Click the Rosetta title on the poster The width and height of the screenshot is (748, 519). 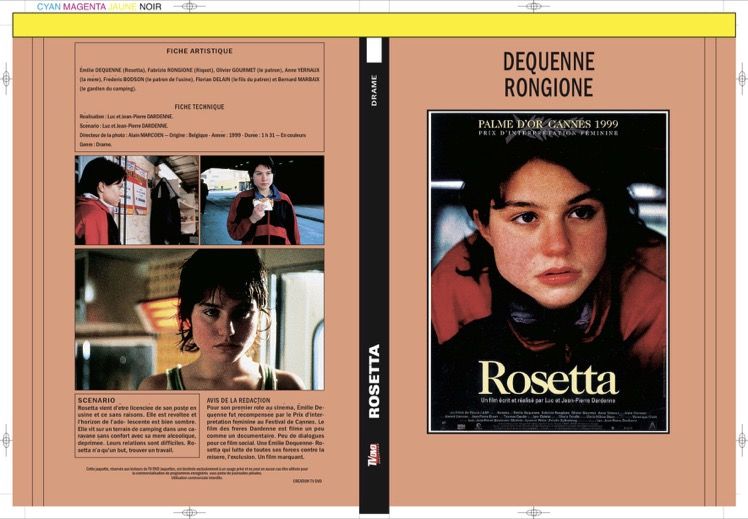549,378
